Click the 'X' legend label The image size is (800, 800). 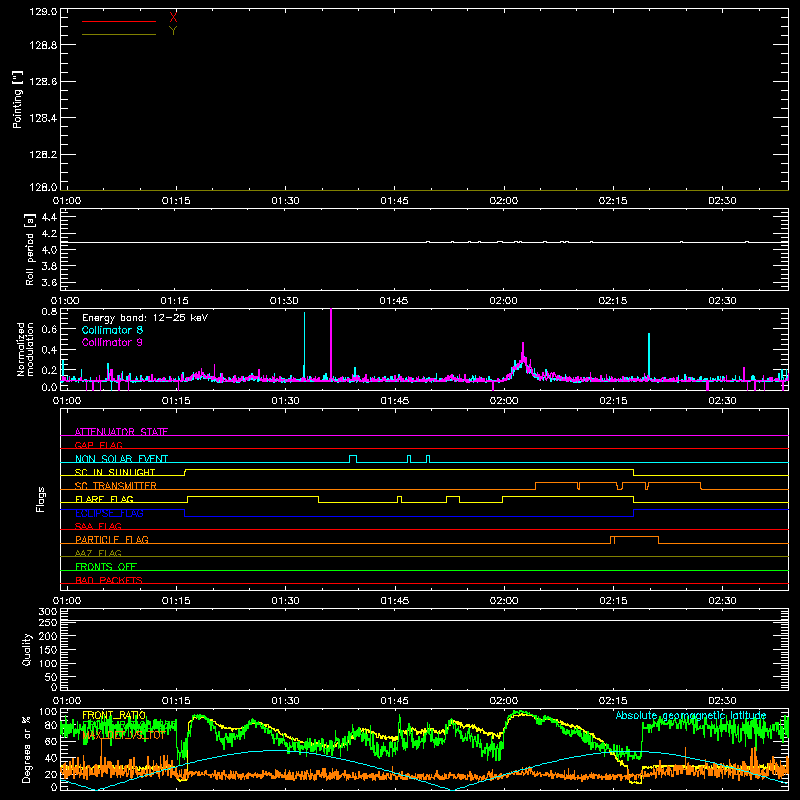tap(173, 18)
